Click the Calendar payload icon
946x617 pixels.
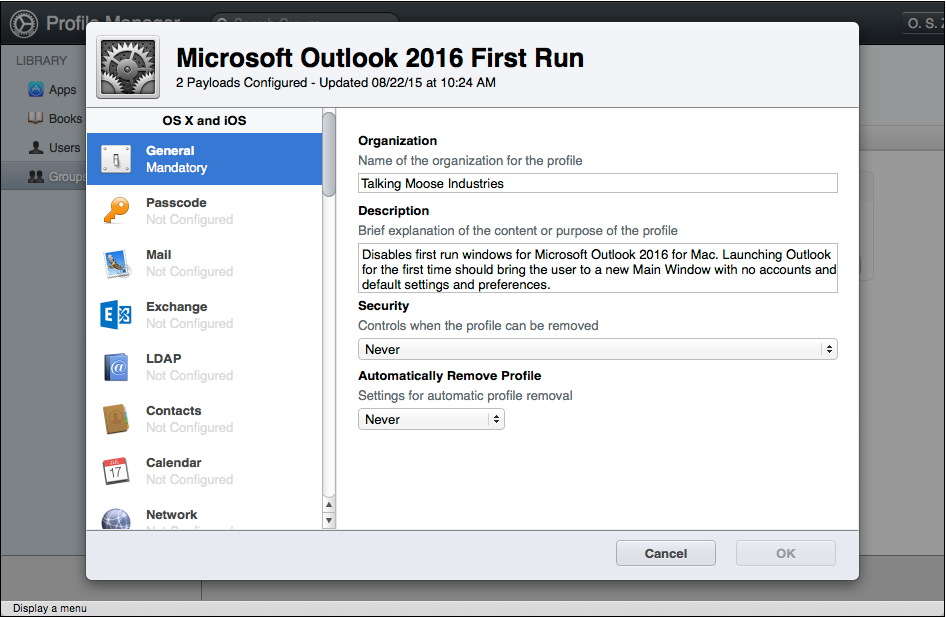click(x=116, y=471)
